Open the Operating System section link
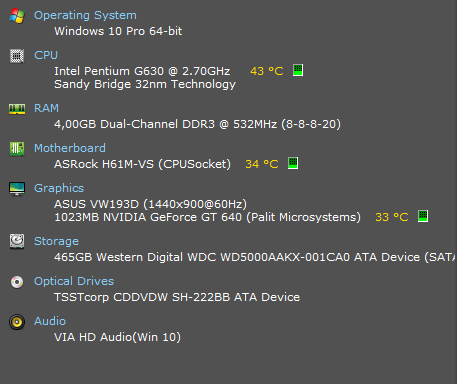Image resolution: width=457 pixels, height=384 pixels. (x=85, y=16)
